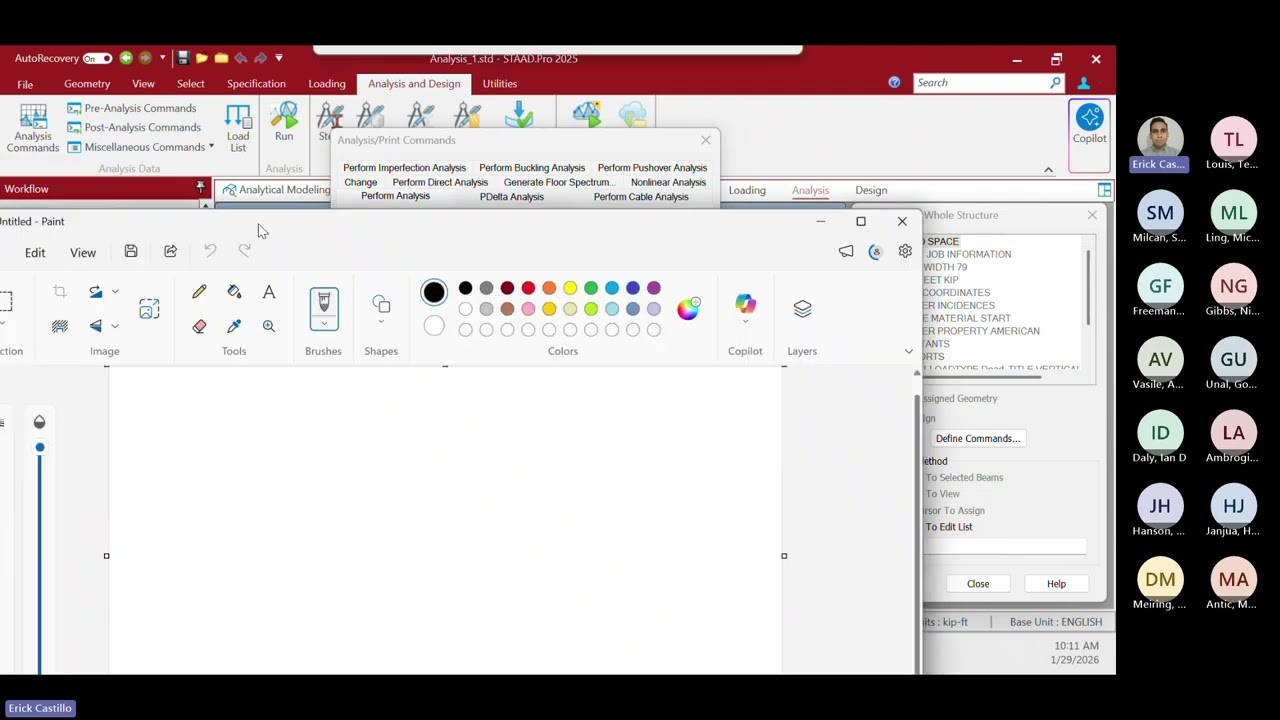Open the View menu in Paint
The image size is (1280, 720).
tap(83, 252)
